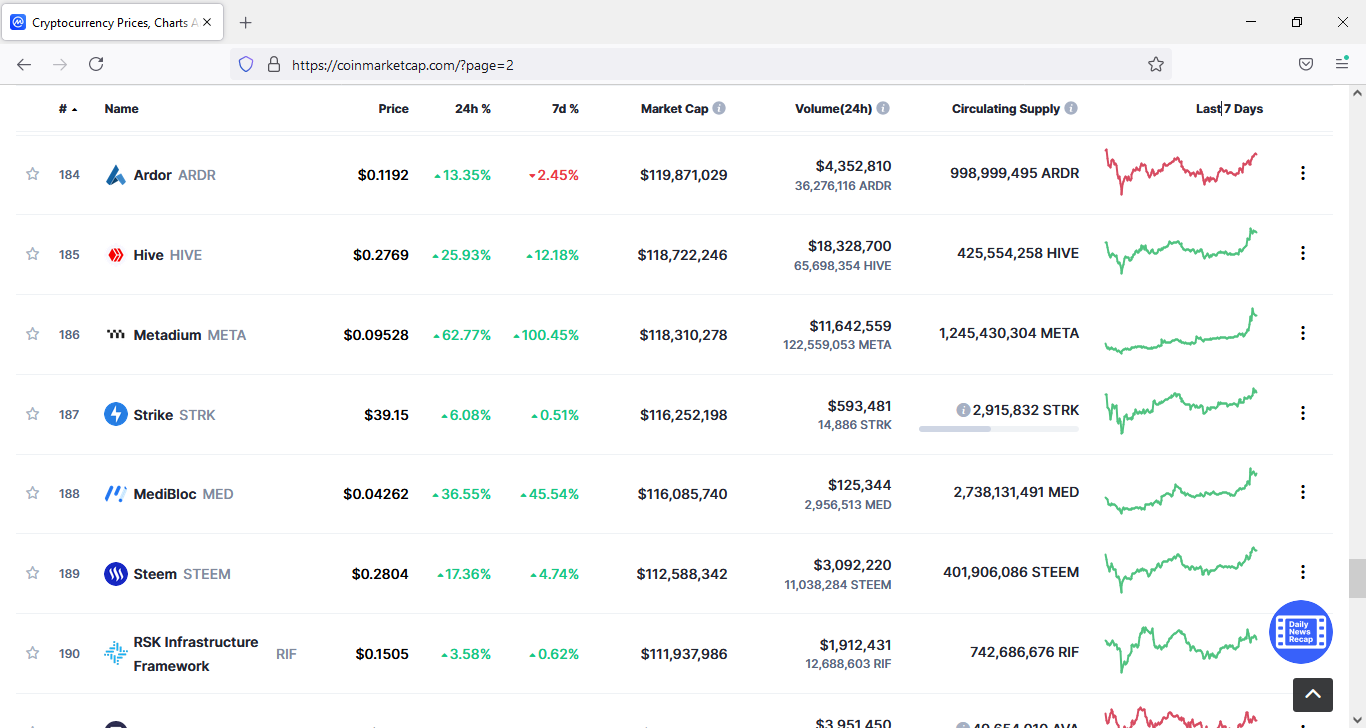Open the three-dot menu for Ardor
1366x728 pixels.
(x=1302, y=173)
